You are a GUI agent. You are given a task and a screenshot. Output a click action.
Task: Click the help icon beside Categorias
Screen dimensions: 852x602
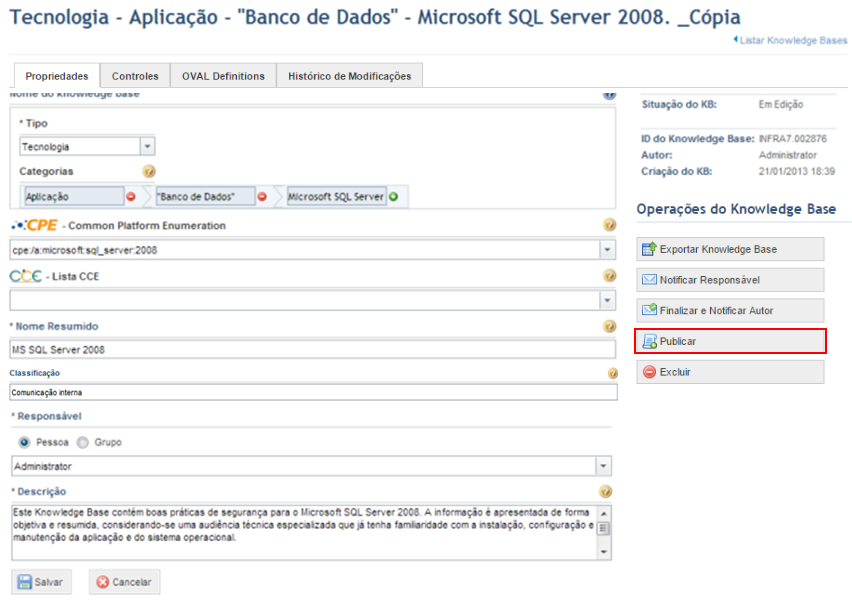[x=149, y=172]
